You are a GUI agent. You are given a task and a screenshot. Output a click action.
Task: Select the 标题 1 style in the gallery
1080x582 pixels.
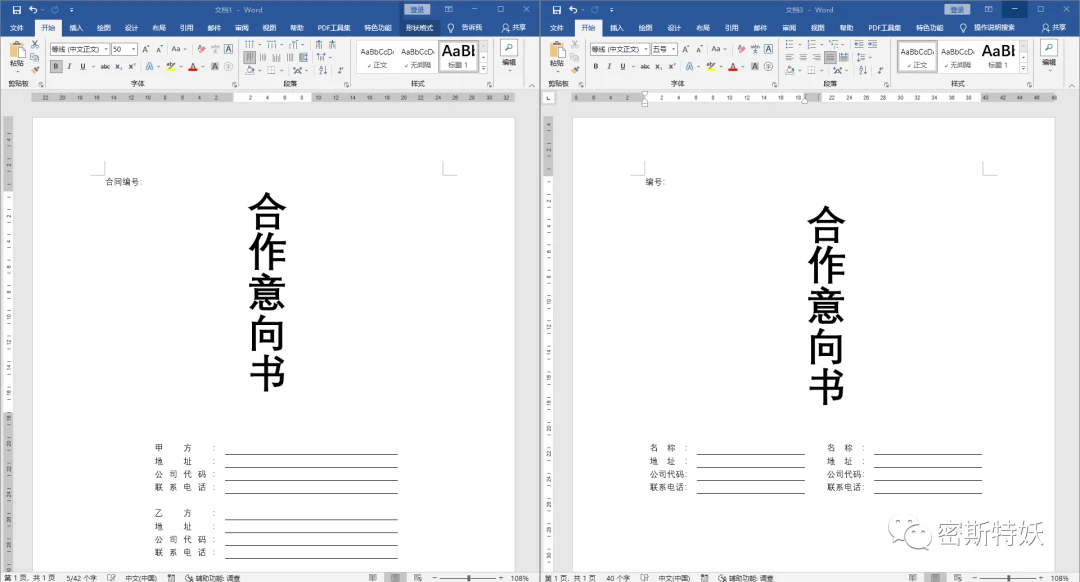pyautogui.click(x=457, y=58)
